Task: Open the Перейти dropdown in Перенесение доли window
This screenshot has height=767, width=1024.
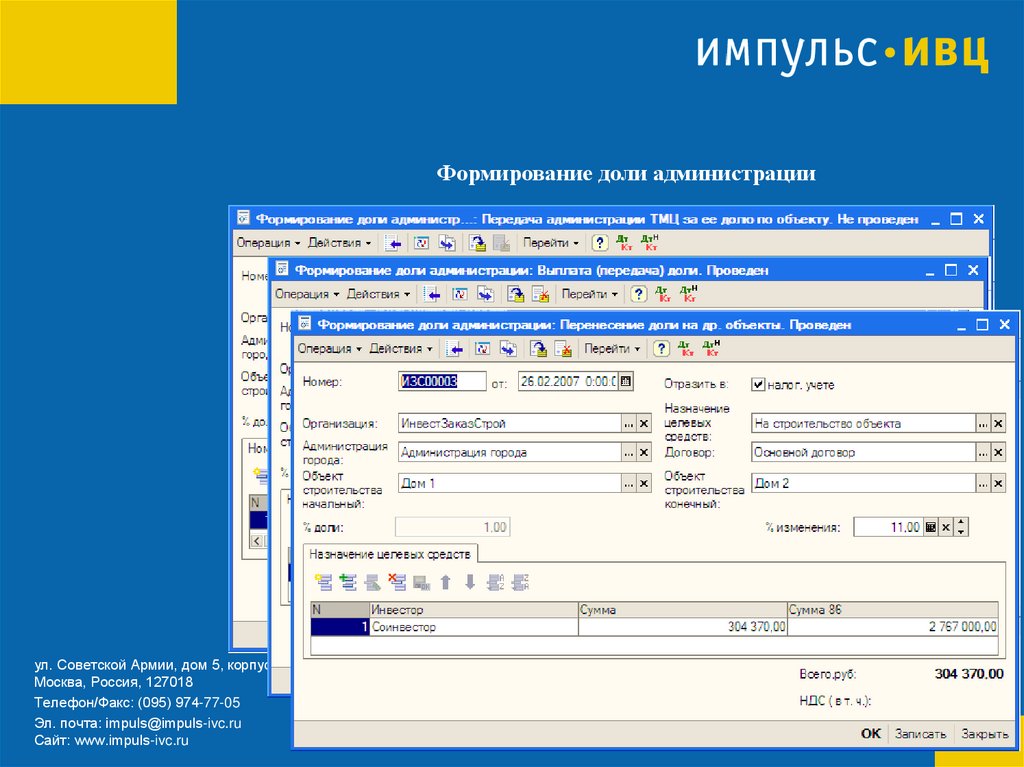Action: click(x=612, y=349)
